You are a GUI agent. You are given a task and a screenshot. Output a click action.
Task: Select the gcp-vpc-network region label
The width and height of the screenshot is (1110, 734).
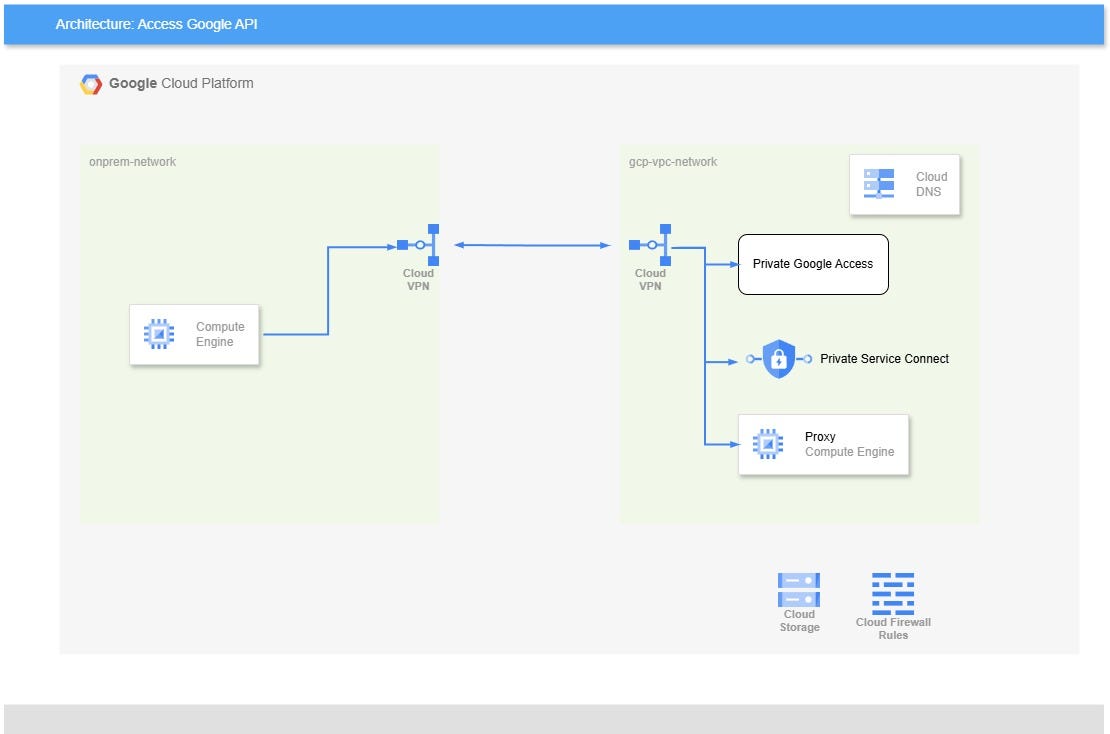pyautogui.click(x=671, y=161)
